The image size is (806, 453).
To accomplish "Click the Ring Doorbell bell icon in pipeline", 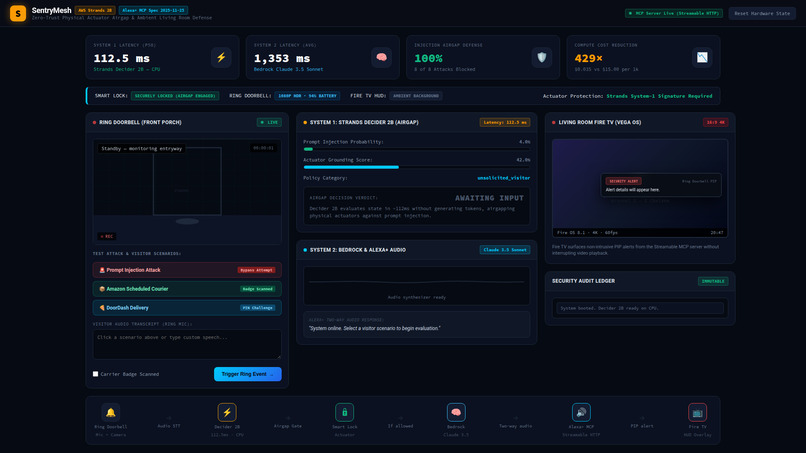I will (111, 412).
